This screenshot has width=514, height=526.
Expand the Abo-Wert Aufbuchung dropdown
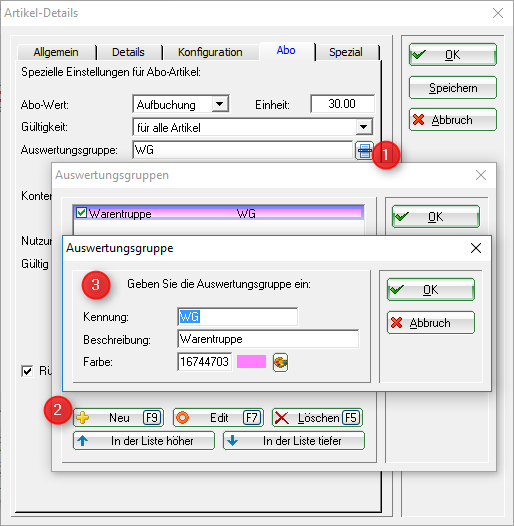pos(220,104)
